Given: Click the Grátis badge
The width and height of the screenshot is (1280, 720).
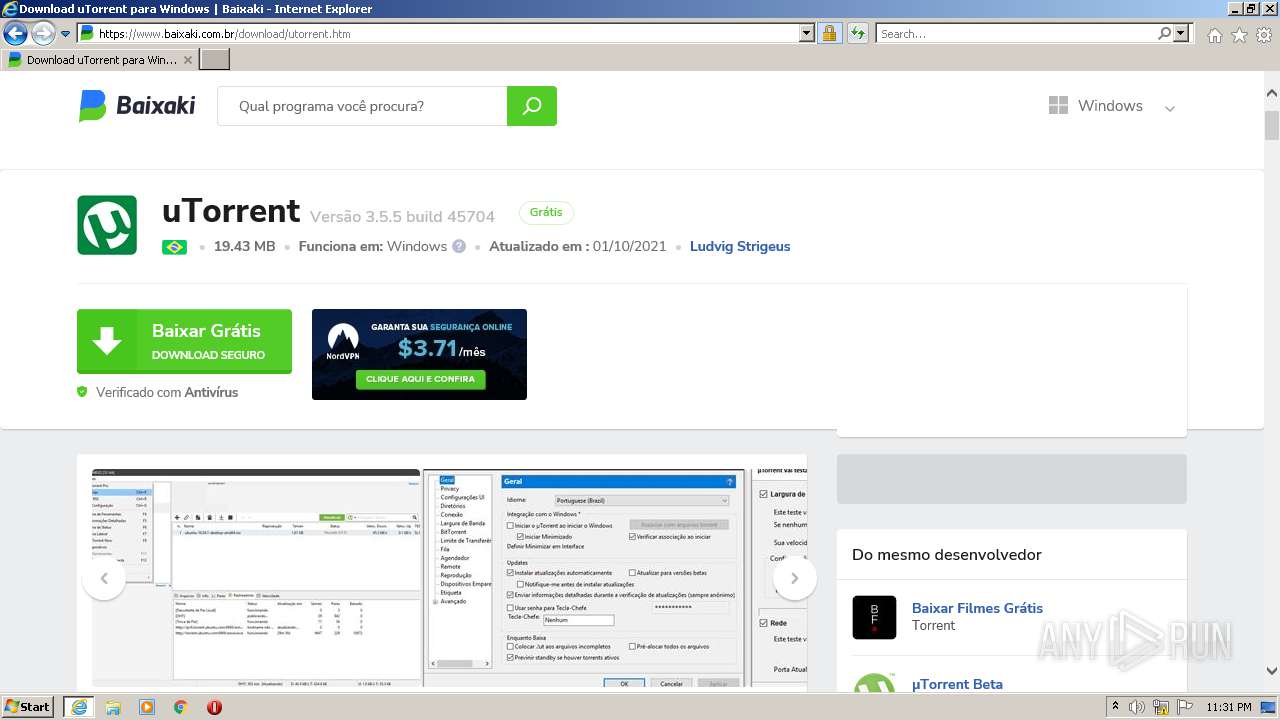Looking at the screenshot, I should point(546,212).
